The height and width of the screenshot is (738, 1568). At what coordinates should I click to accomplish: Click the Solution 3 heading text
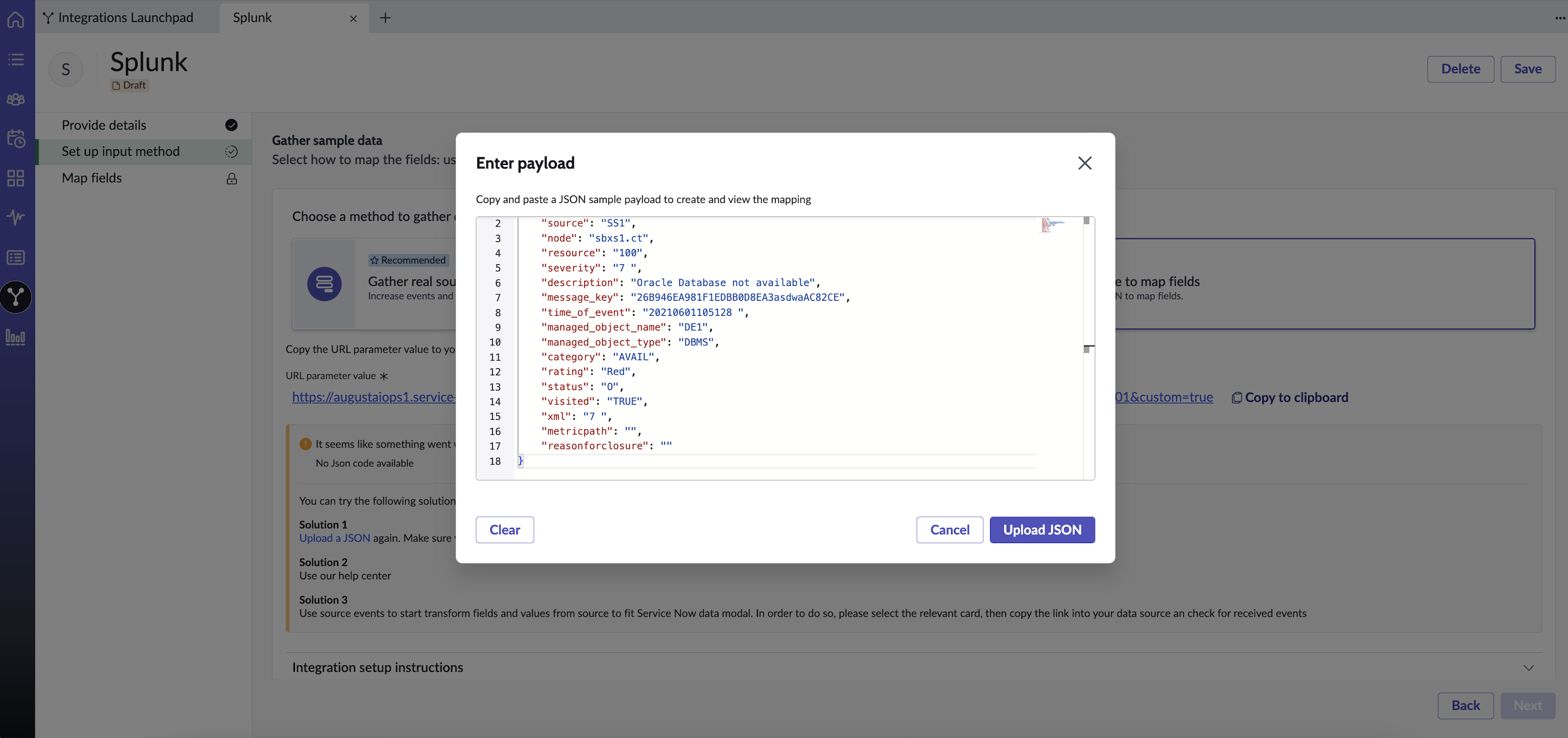tap(323, 600)
